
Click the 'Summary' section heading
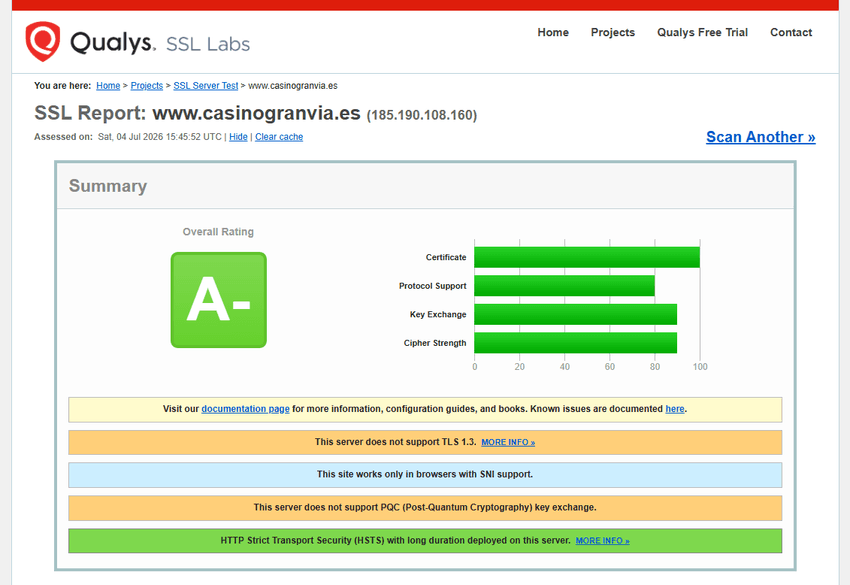click(x=108, y=186)
